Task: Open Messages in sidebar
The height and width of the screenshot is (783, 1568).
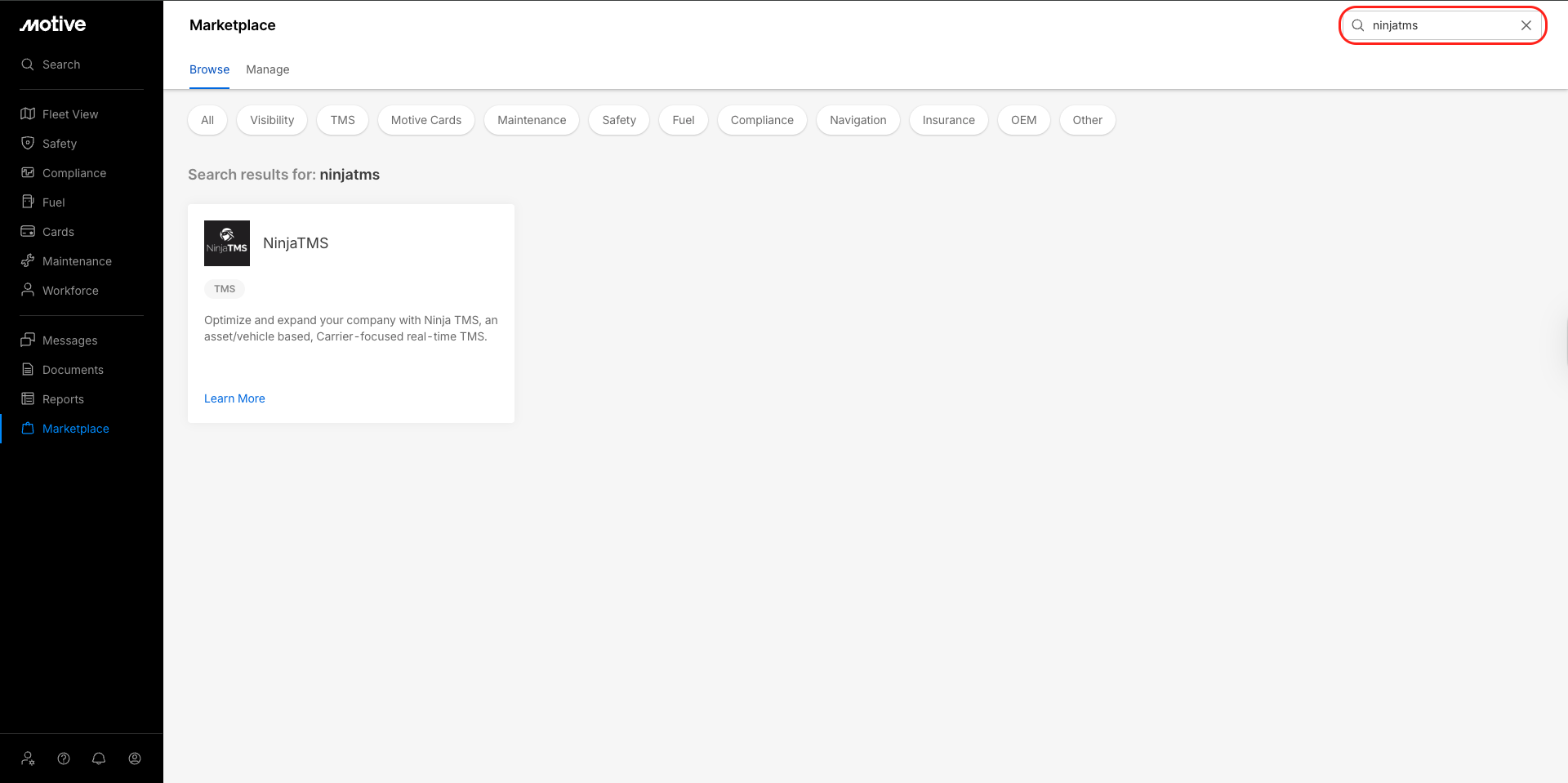Action: [69, 340]
